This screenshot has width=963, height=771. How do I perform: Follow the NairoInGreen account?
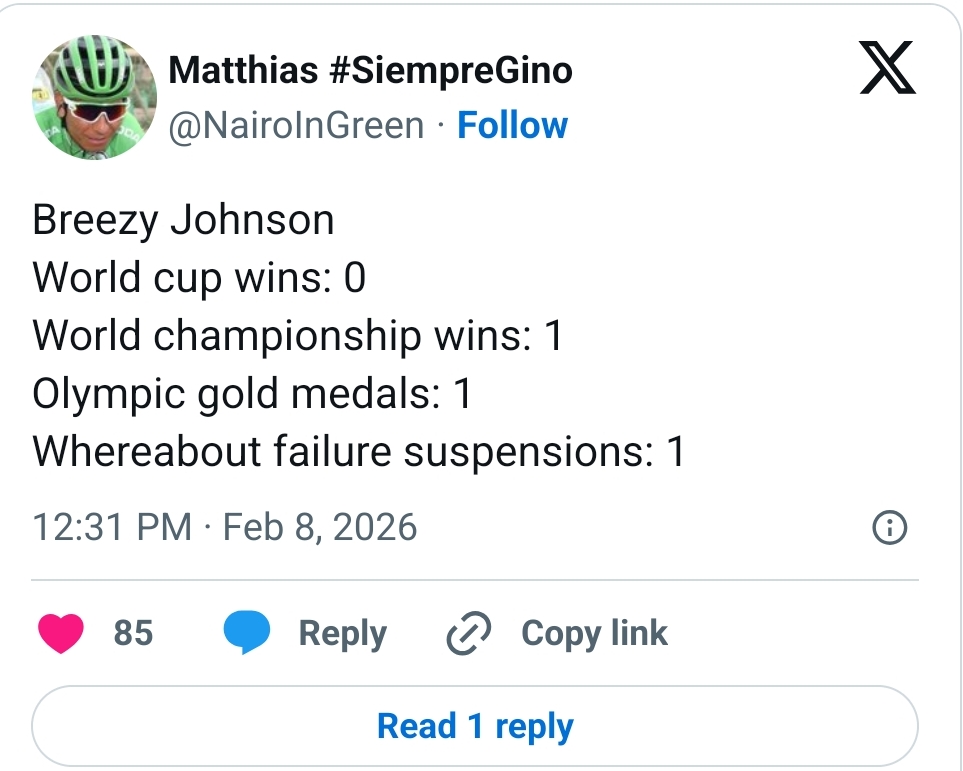(512, 126)
